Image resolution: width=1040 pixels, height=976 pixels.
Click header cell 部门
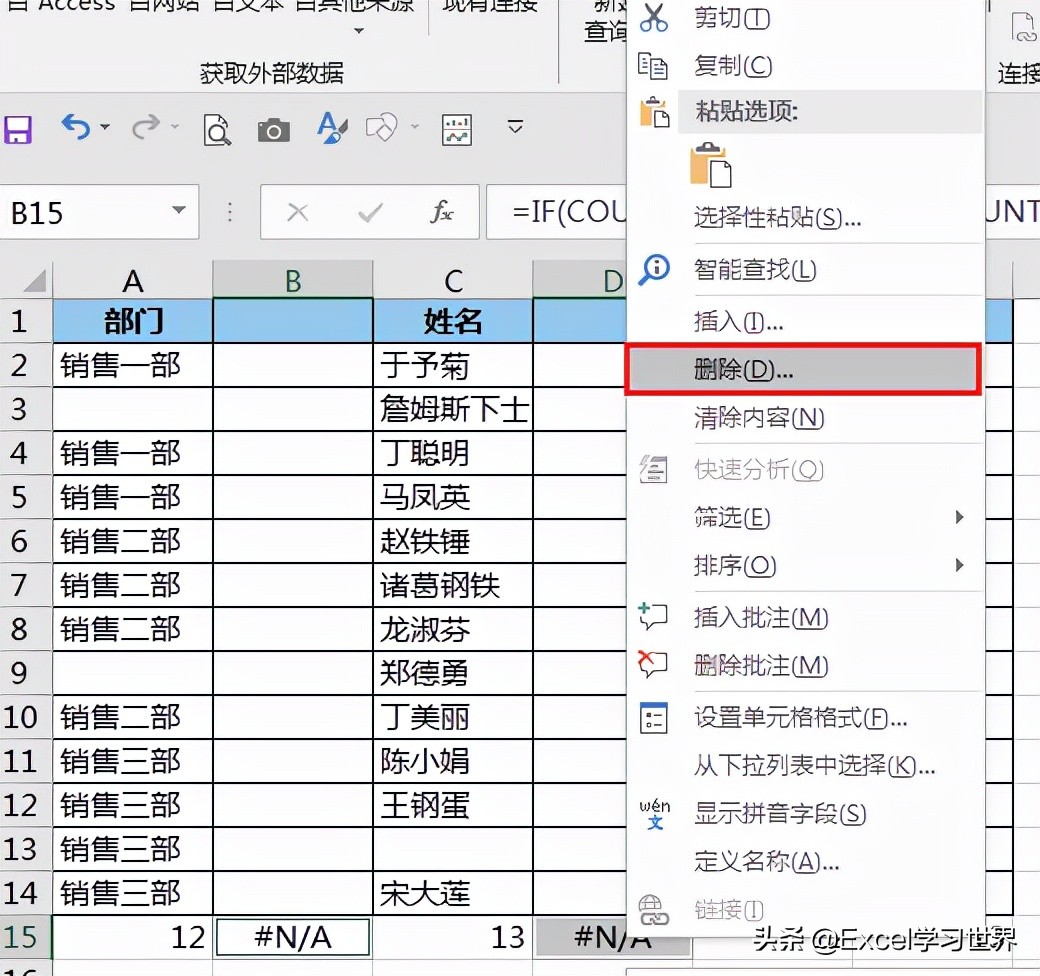pyautogui.click(x=133, y=321)
